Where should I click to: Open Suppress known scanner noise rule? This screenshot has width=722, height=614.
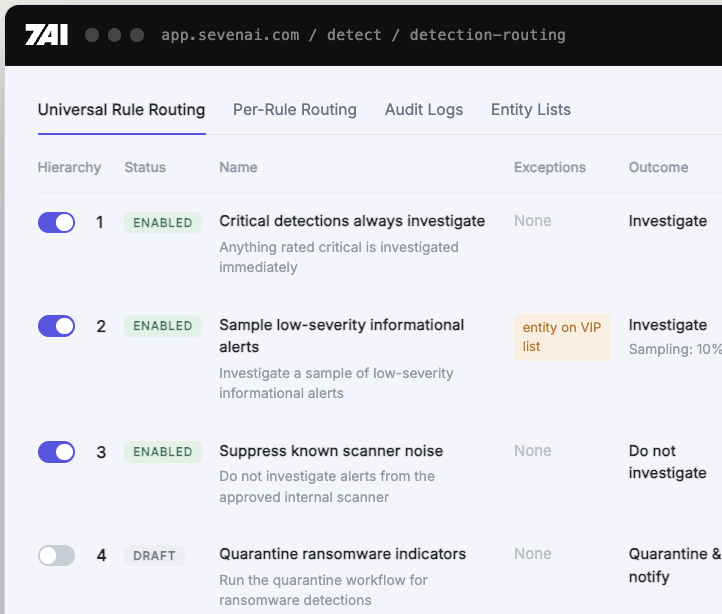(x=331, y=451)
